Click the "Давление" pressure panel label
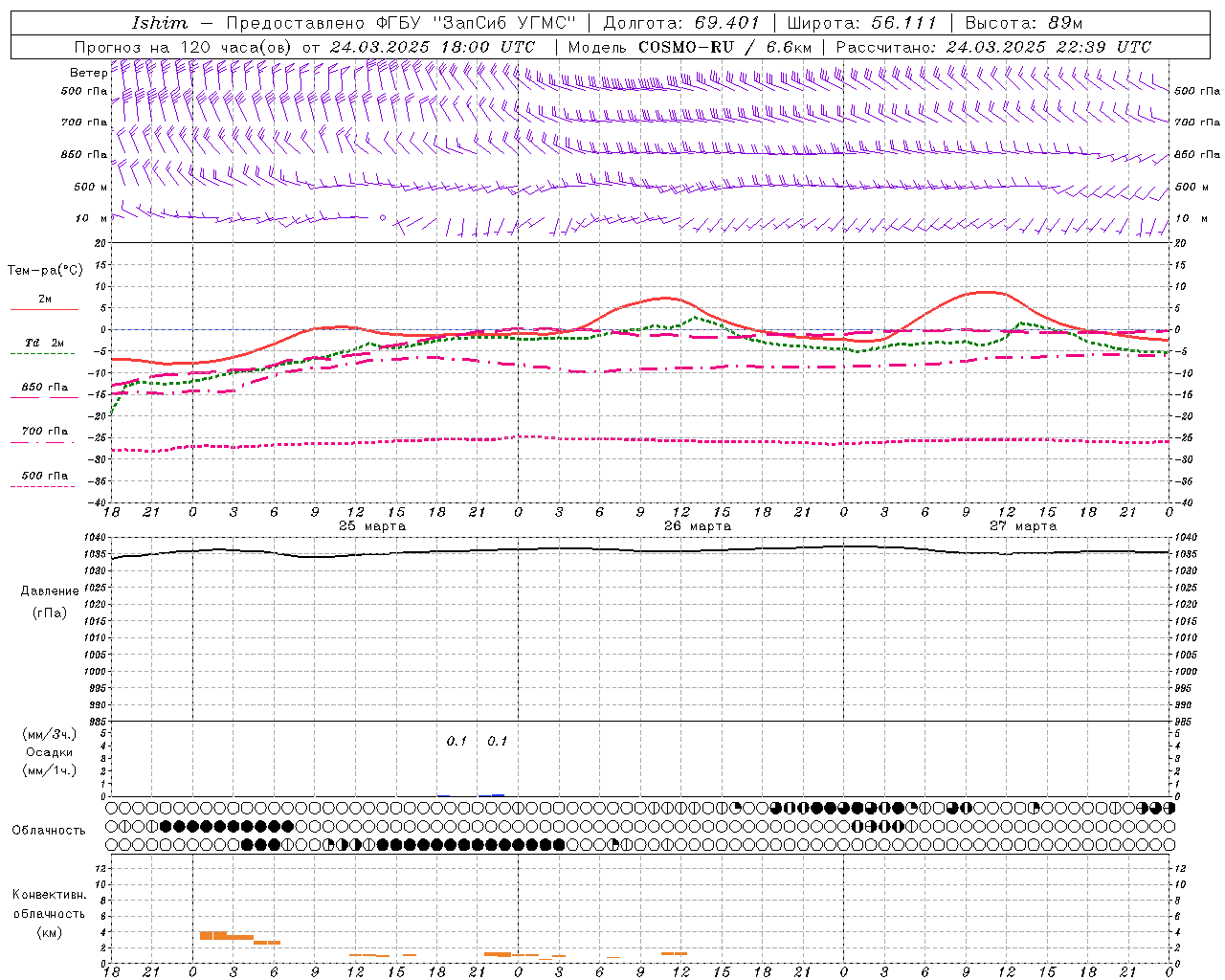The height and width of the screenshot is (980, 1225). tap(50, 591)
